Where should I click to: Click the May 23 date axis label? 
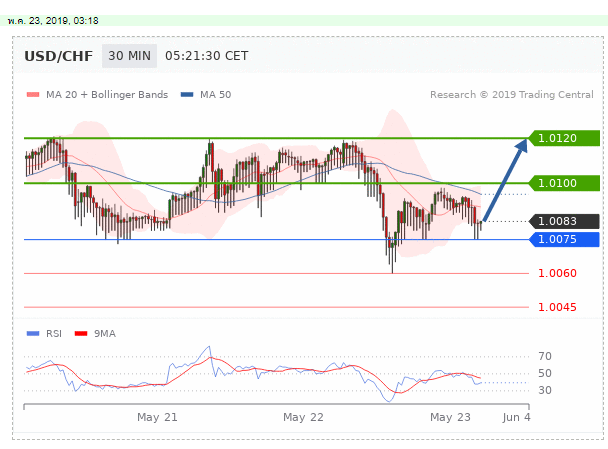click(x=450, y=417)
